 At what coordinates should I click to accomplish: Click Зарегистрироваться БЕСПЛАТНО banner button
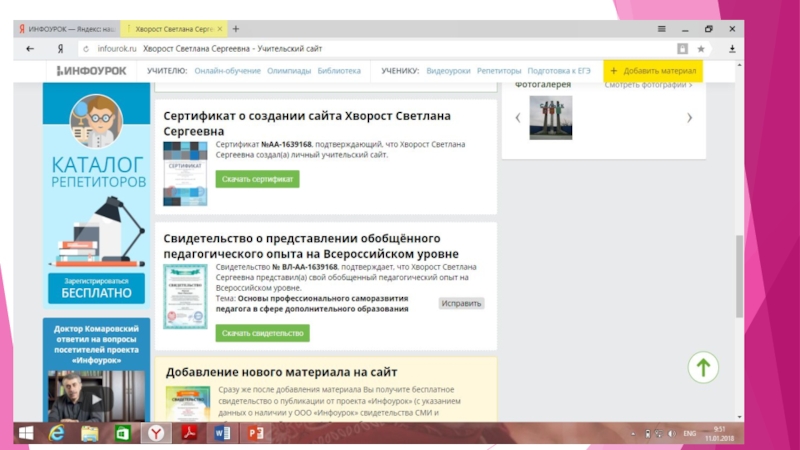pos(96,288)
